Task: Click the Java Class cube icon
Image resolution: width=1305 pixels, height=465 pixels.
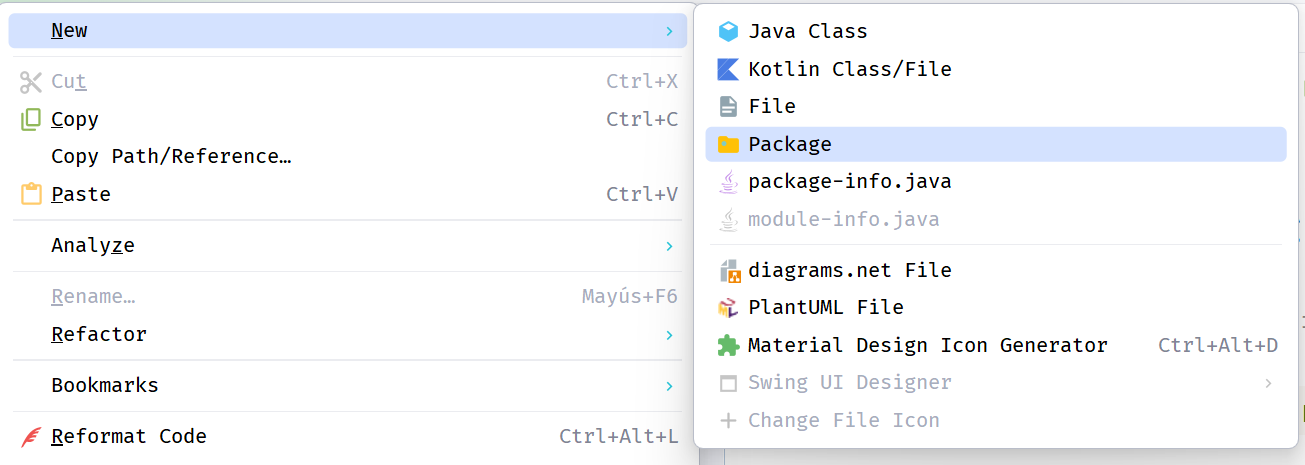Action: [x=728, y=31]
